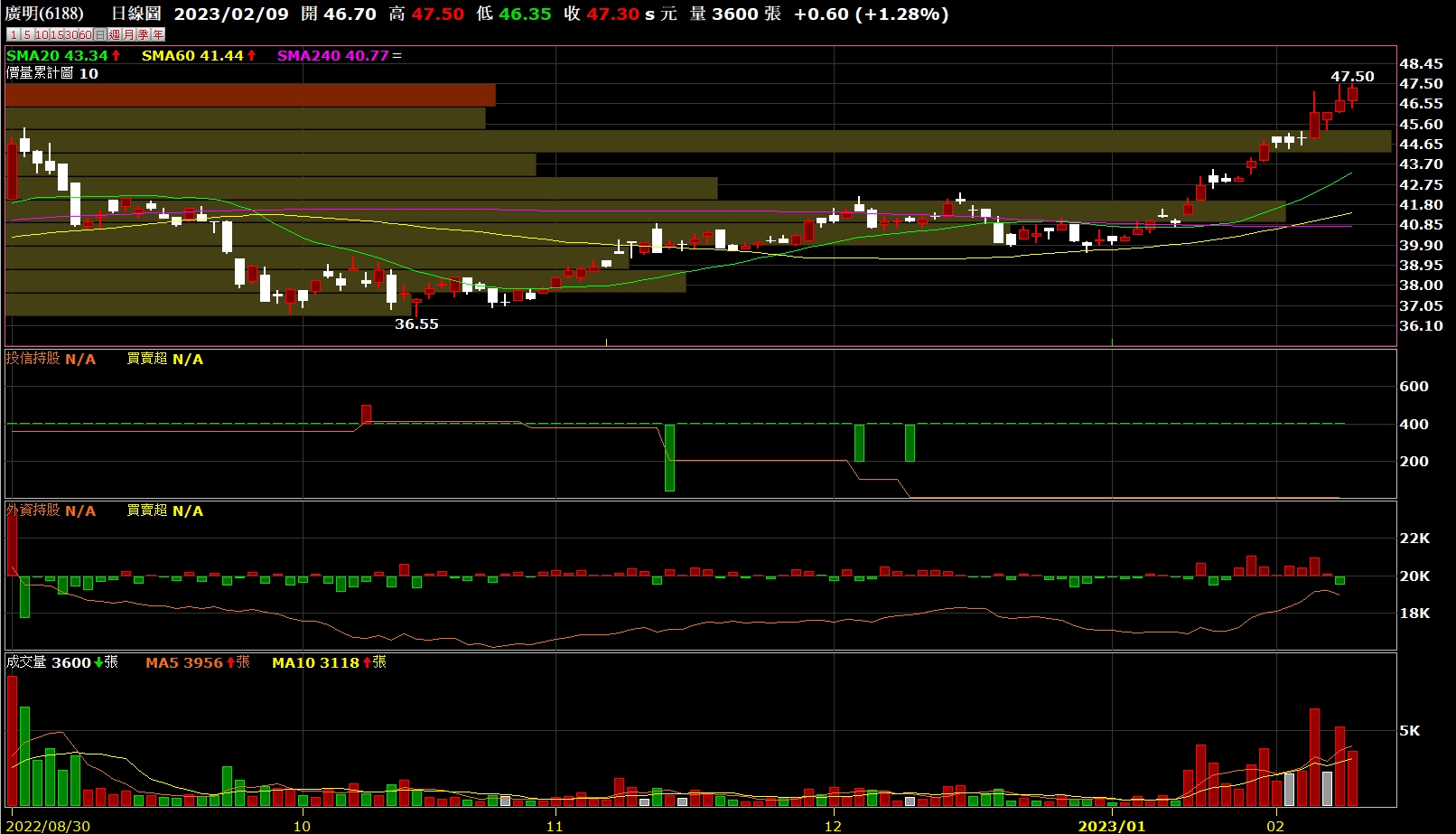Click the closing price 47.30
Image resolution: width=1456 pixels, height=834 pixels.
pos(612,14)
